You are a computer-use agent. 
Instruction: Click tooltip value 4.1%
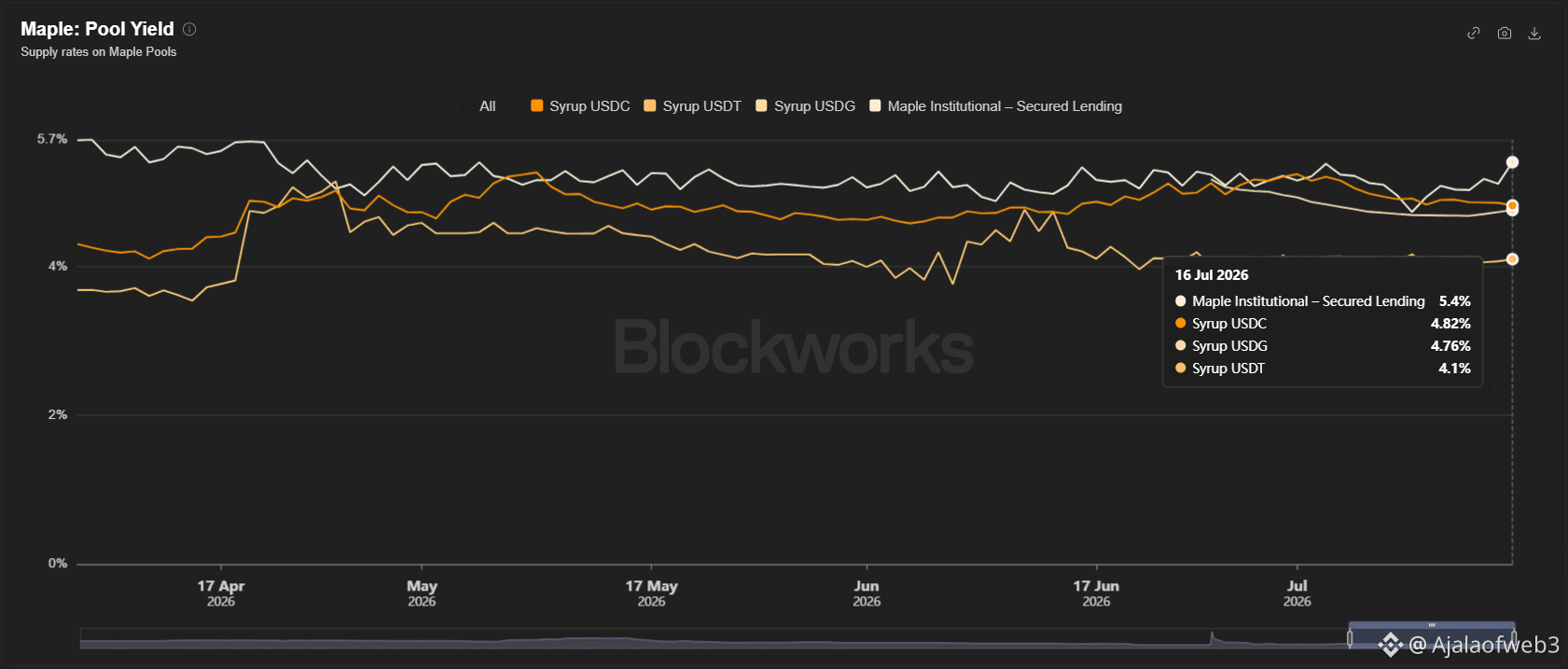coord(1455,369)
